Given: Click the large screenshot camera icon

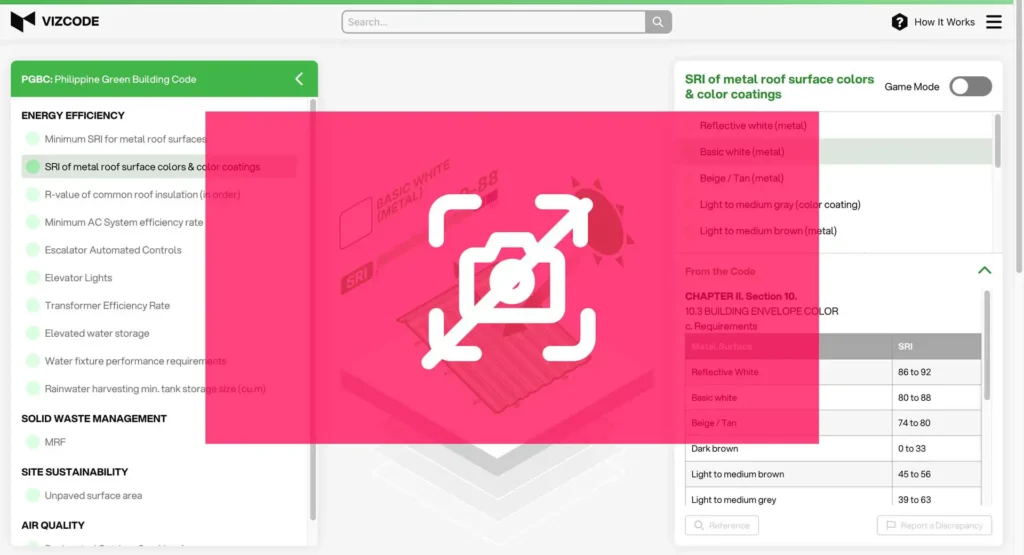Looking at the screenshot, I should 511,278.
